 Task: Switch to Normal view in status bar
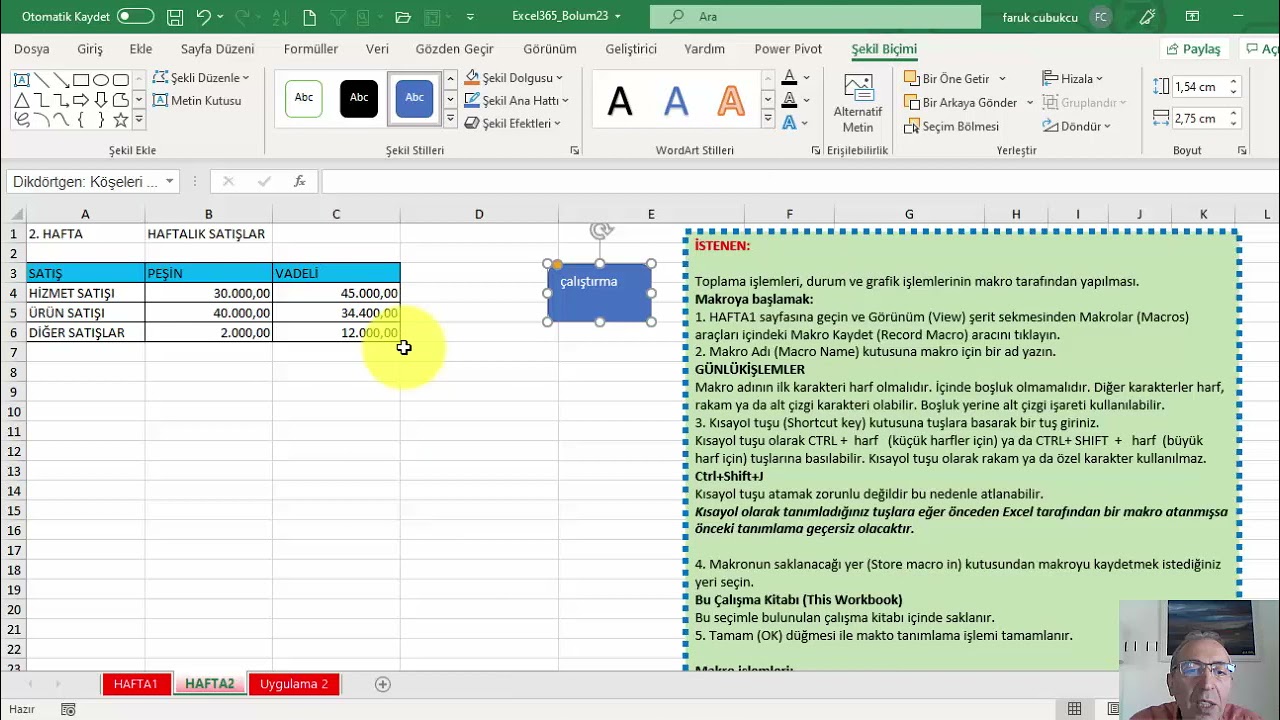point(1074,709)
